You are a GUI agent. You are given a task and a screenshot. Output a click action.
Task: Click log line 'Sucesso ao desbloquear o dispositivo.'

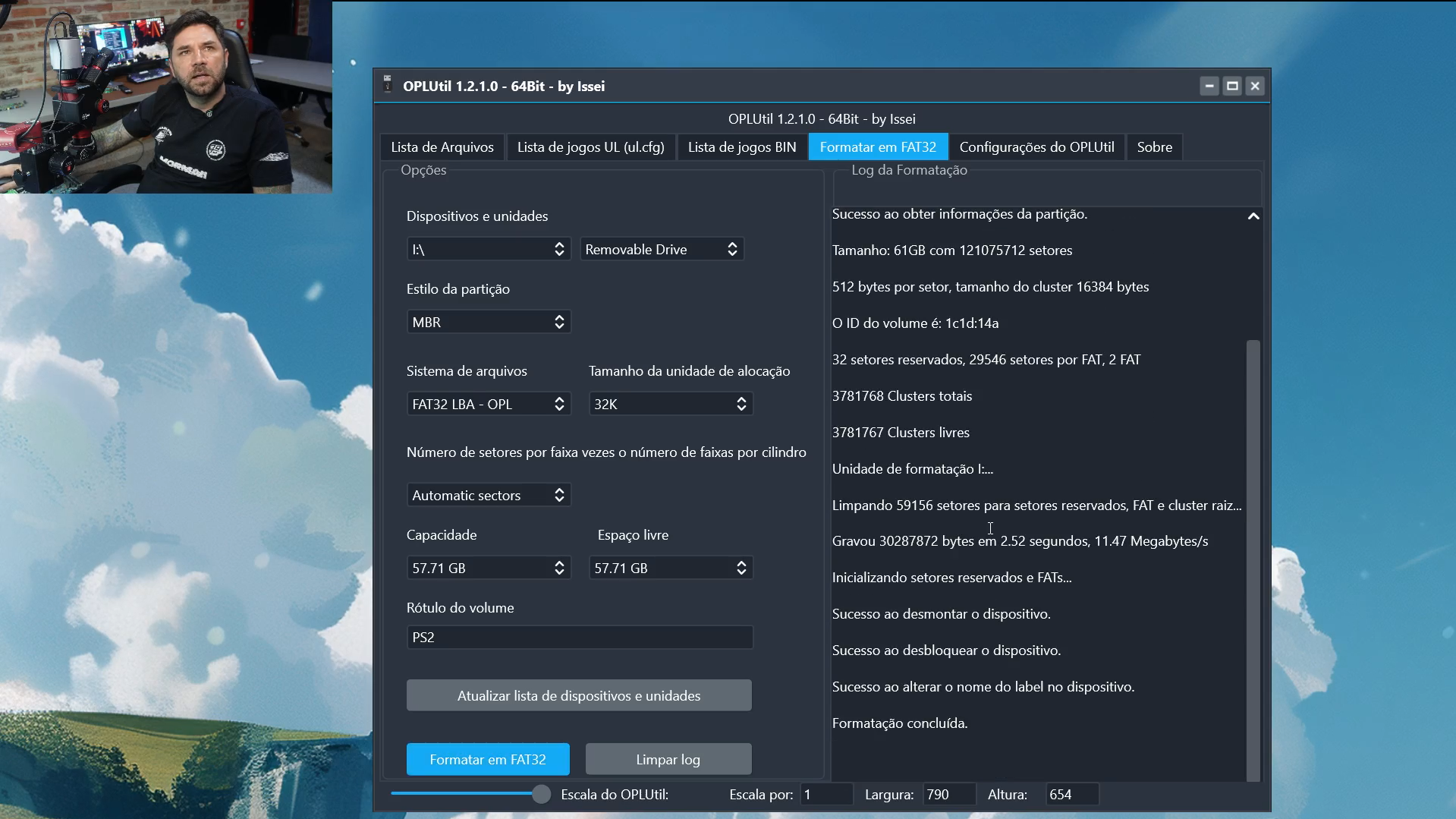click(x=946, y=650)
